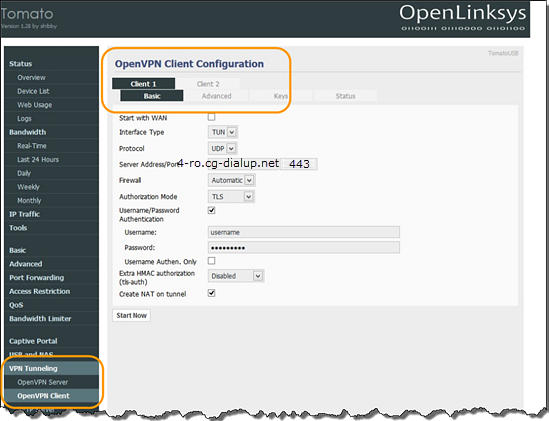Screen dimensions: 549x421
Task: Select the Basic sub-tab
Action: 152,96
